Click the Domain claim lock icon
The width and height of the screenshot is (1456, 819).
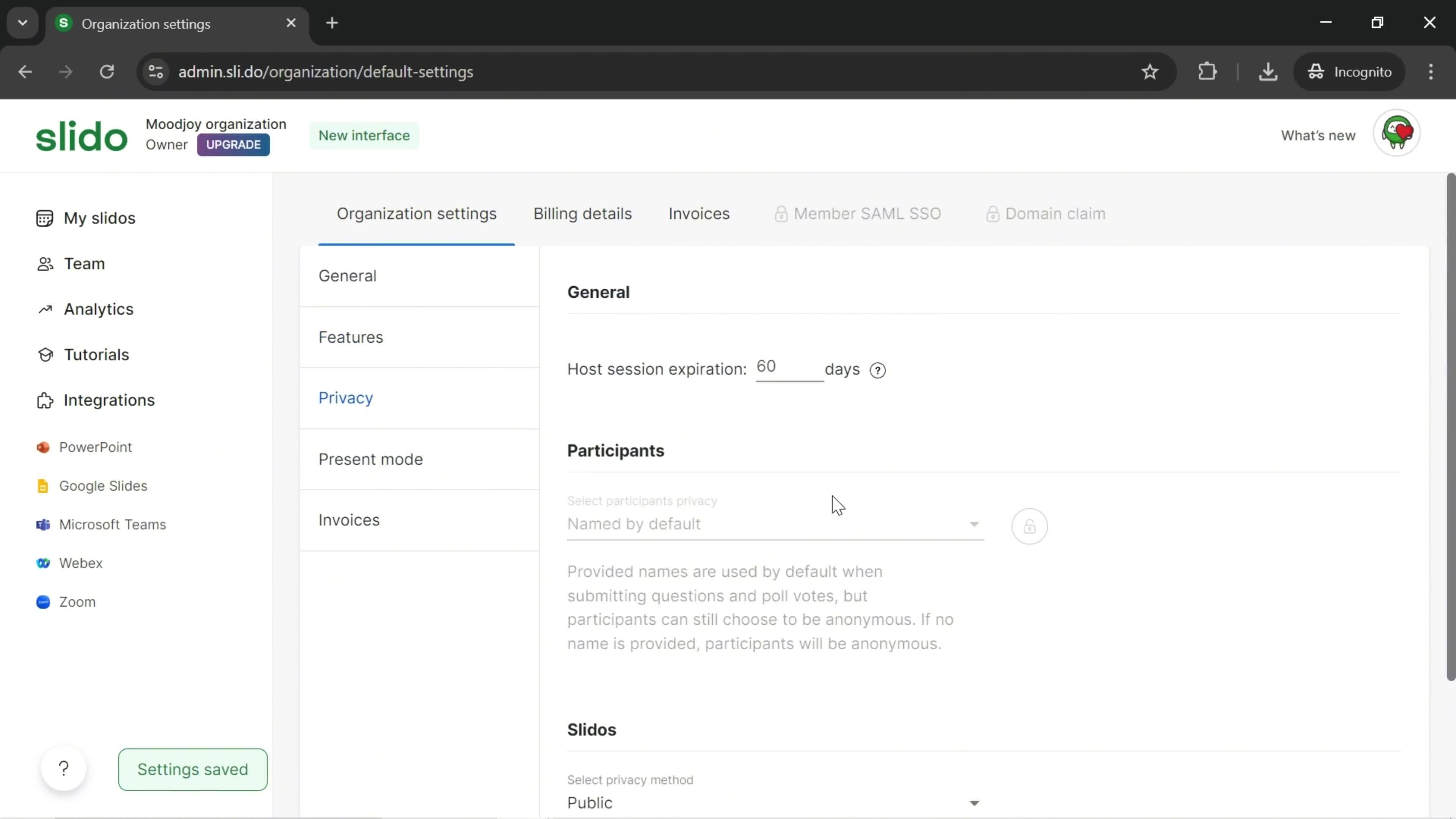(993, 214)
